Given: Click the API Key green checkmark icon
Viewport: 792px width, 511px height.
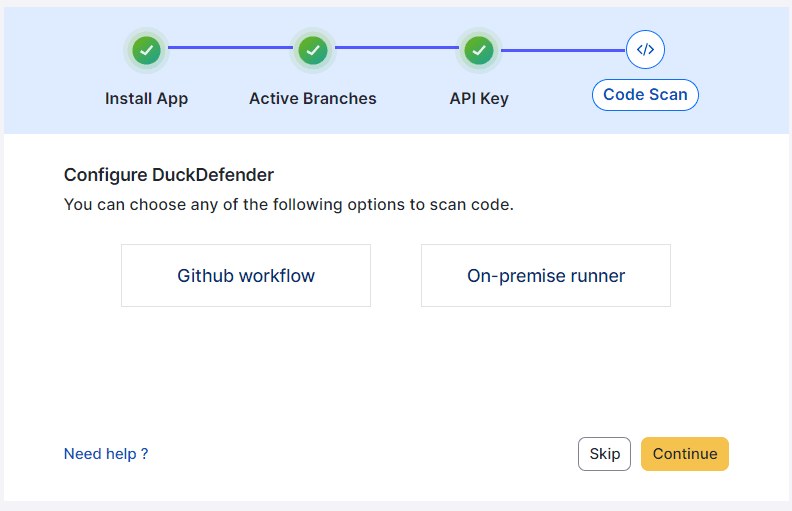Looking at the screenshot, I should click(x=479, y=50).
